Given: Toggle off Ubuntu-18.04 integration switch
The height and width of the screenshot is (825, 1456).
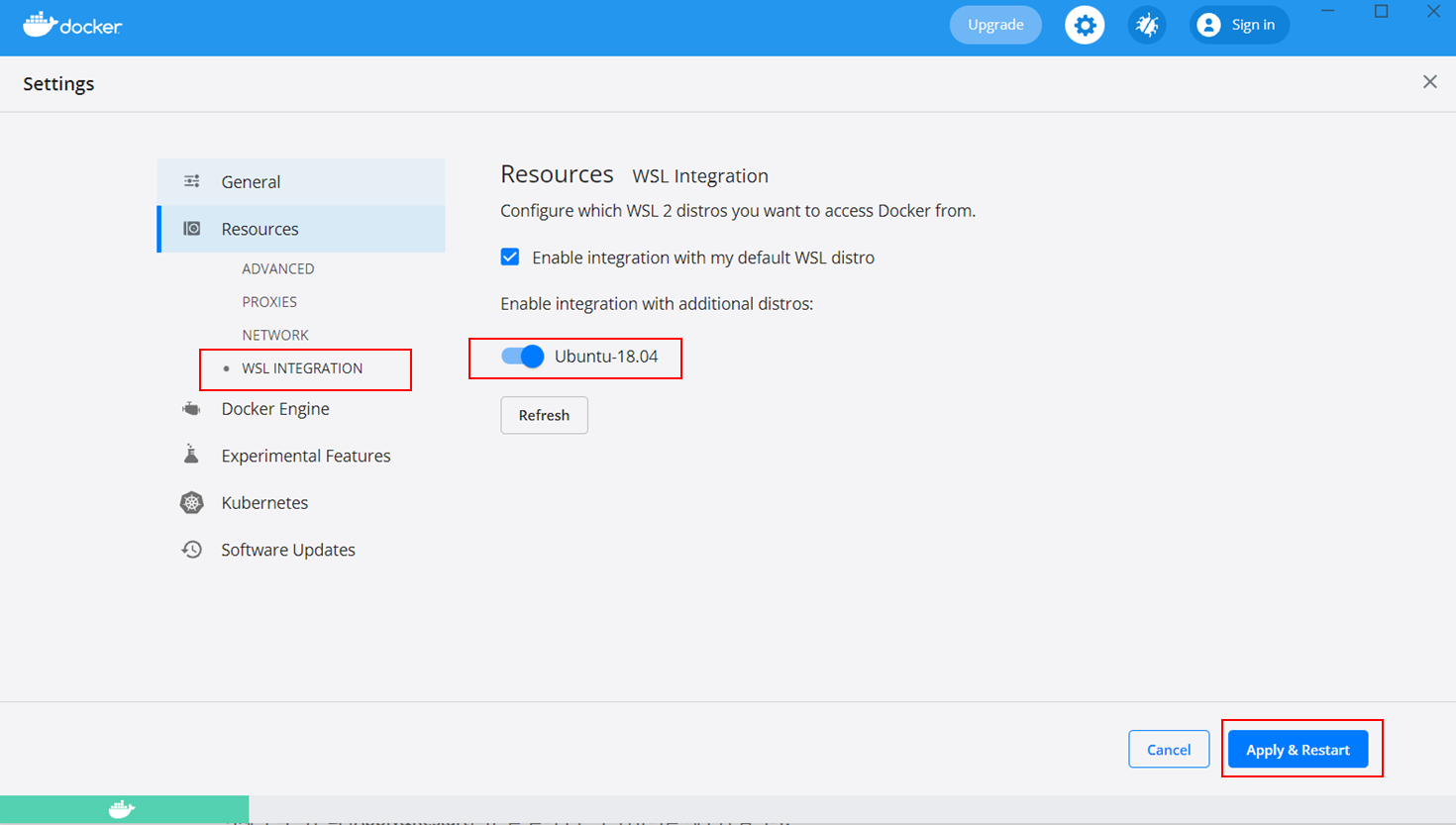Looking at the screenshot, I should pyautogui.click(x=522, y=357).
